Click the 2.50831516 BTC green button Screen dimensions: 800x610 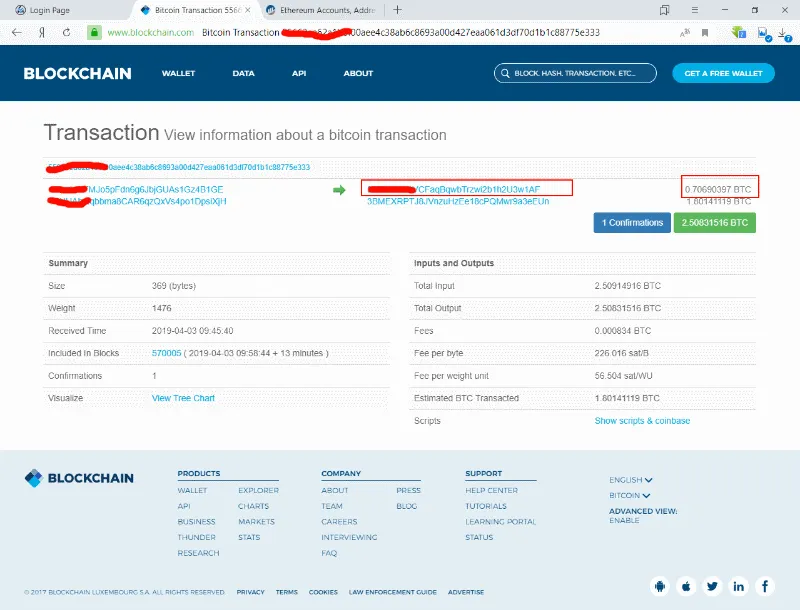click(715, 223)
